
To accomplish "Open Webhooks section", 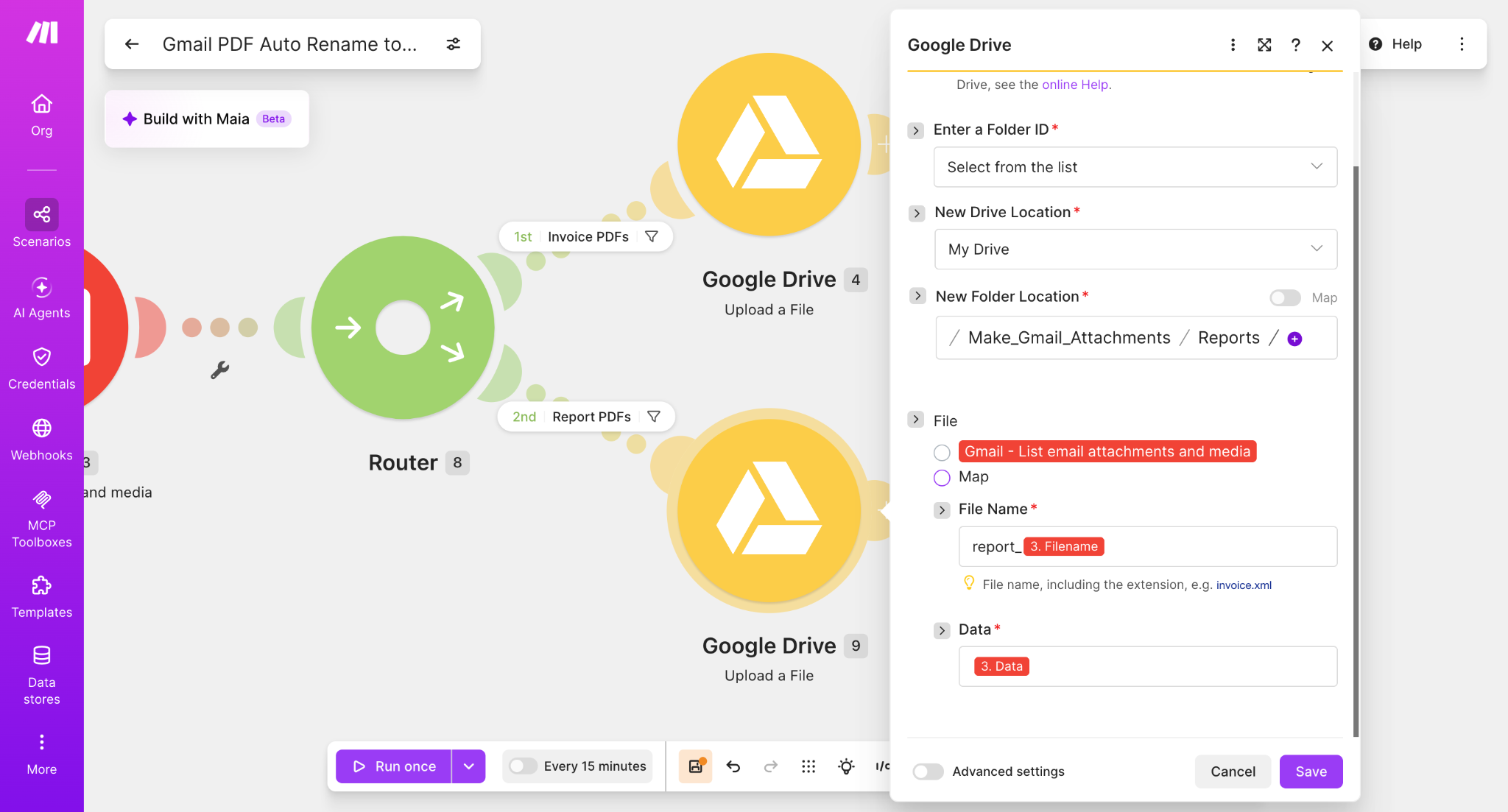I will [42, 440].
